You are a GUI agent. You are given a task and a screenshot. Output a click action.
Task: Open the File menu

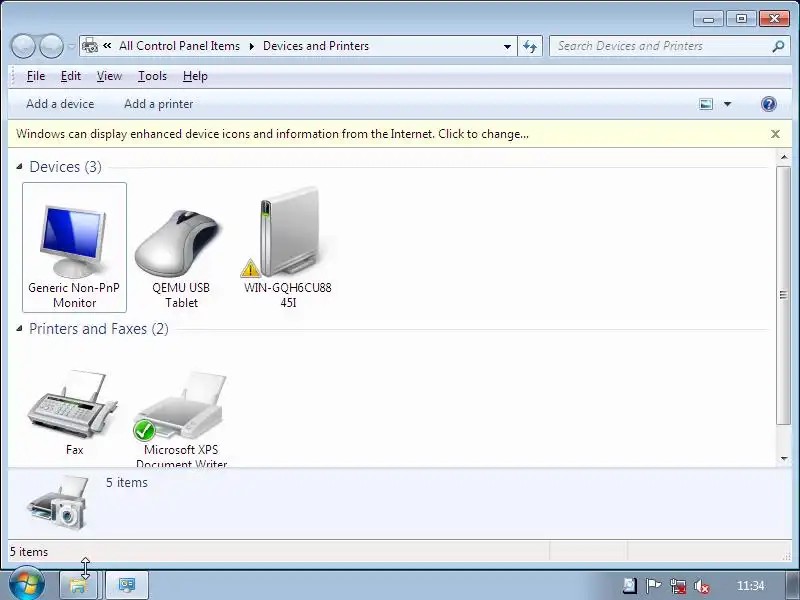click(x=36, y=76)
